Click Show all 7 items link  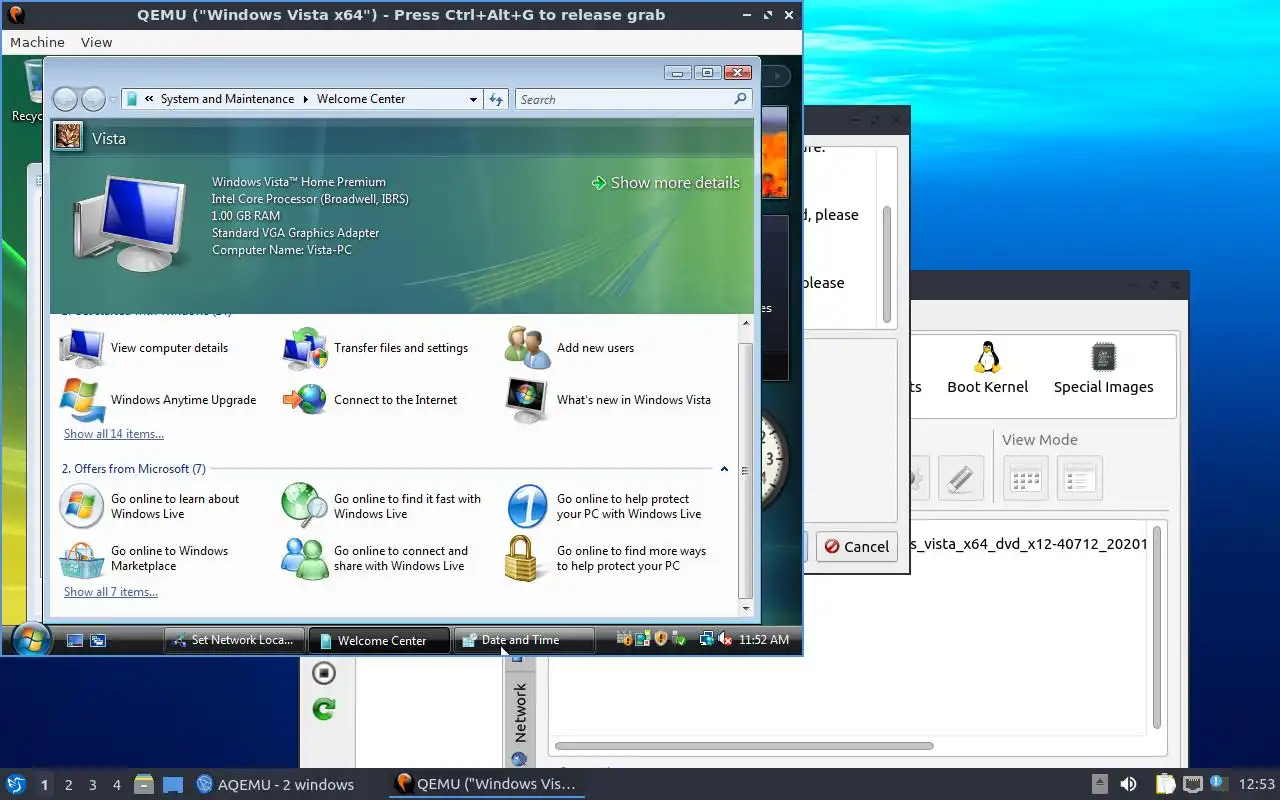pyautogui.click(x=111, y=592)
